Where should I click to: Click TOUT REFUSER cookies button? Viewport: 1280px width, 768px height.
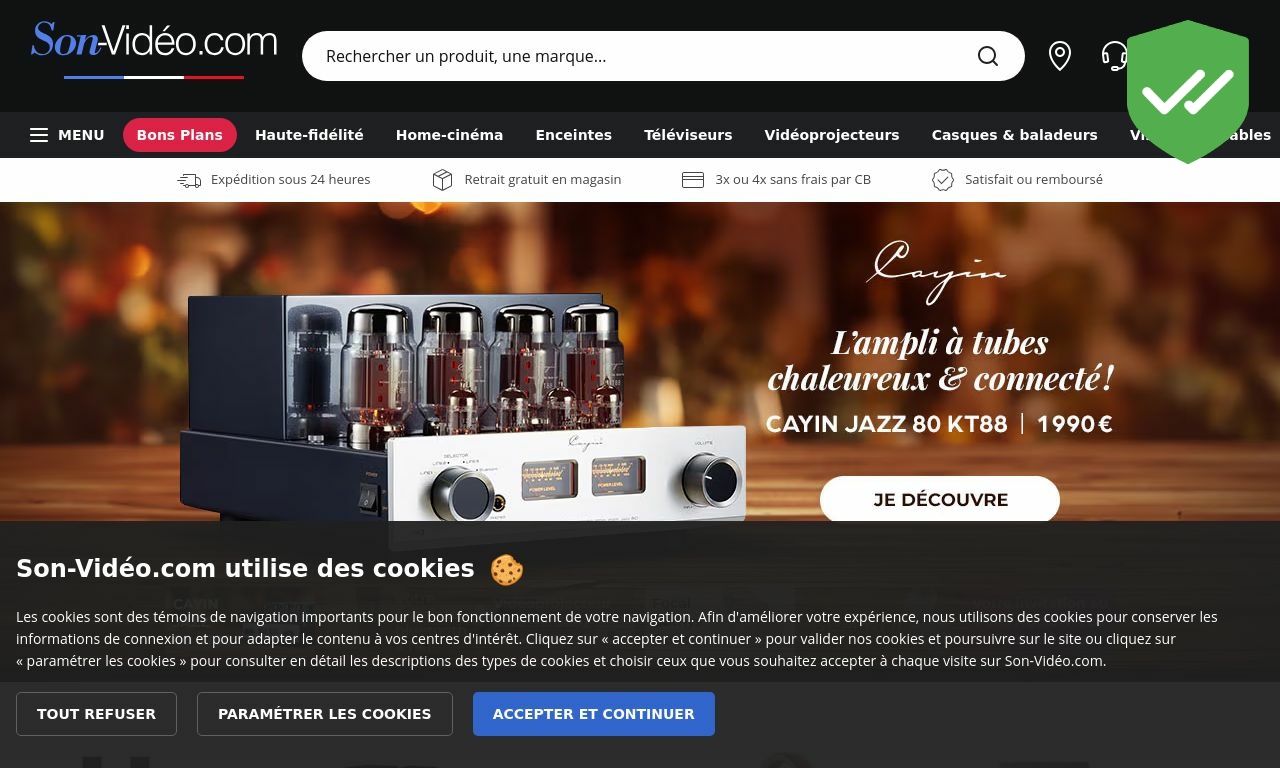[x=96, y=714]
